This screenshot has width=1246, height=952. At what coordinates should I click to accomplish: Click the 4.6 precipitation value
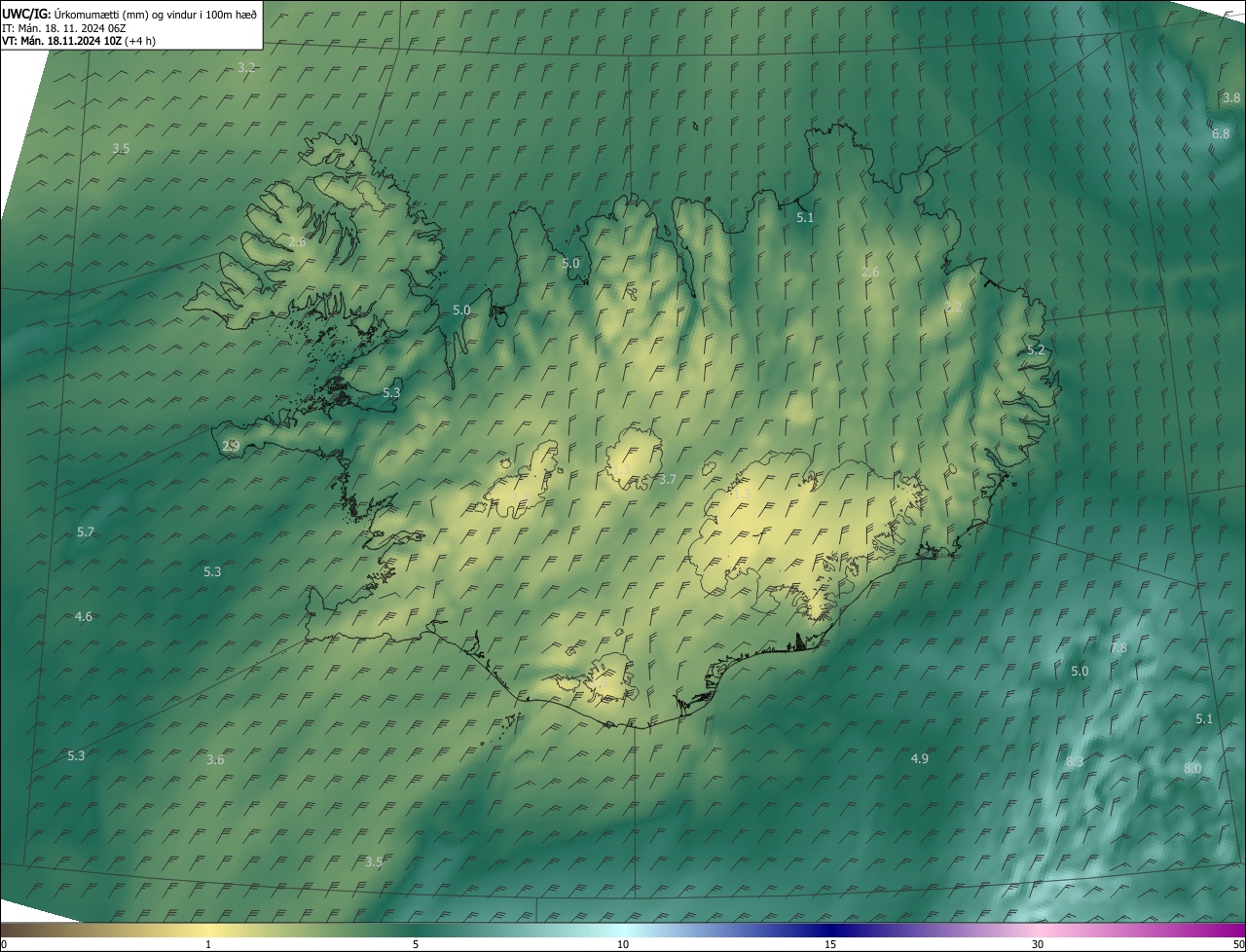pyautogui.click(x=84, y=616)
